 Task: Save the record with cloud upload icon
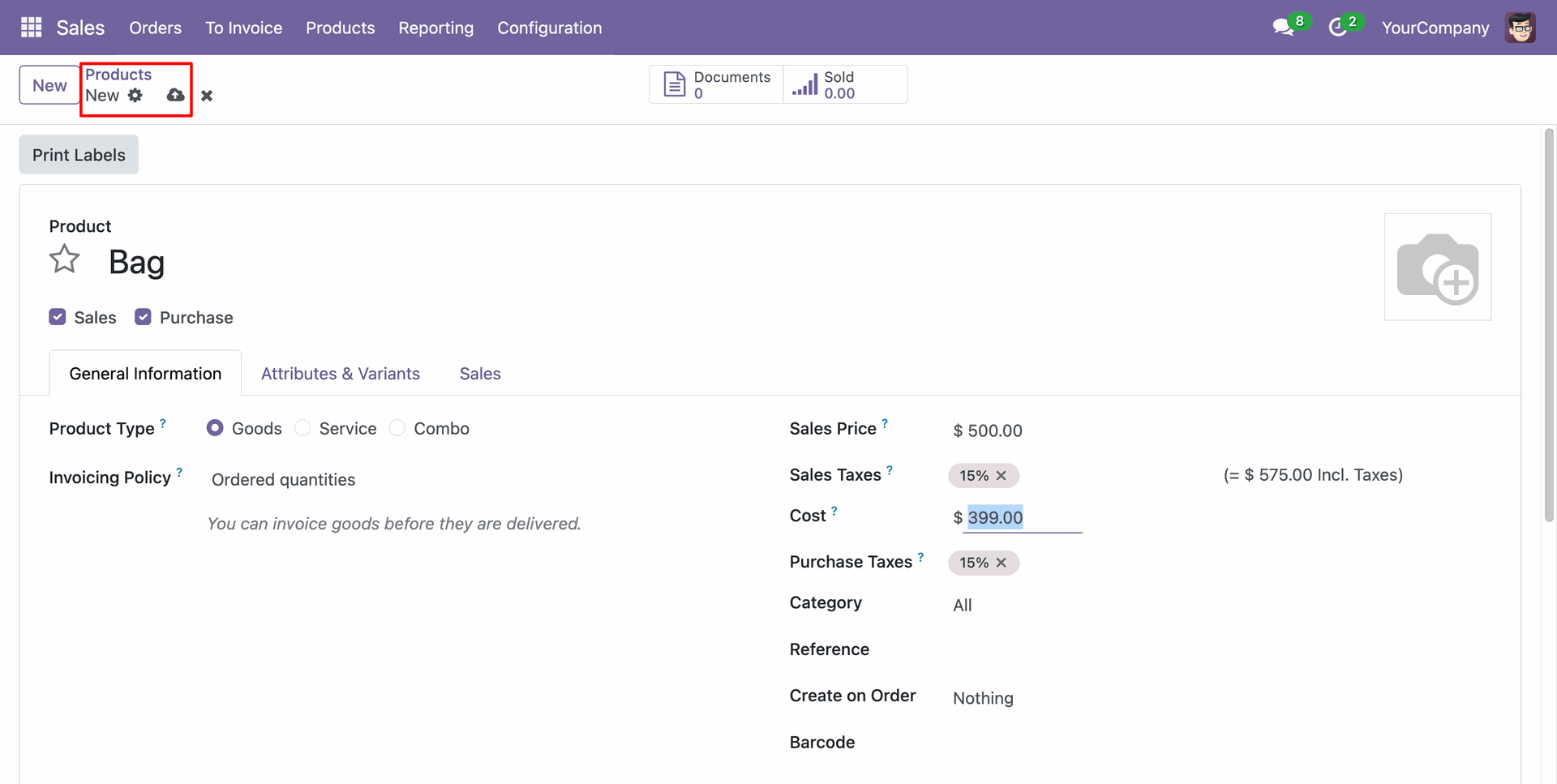point(175,96)
